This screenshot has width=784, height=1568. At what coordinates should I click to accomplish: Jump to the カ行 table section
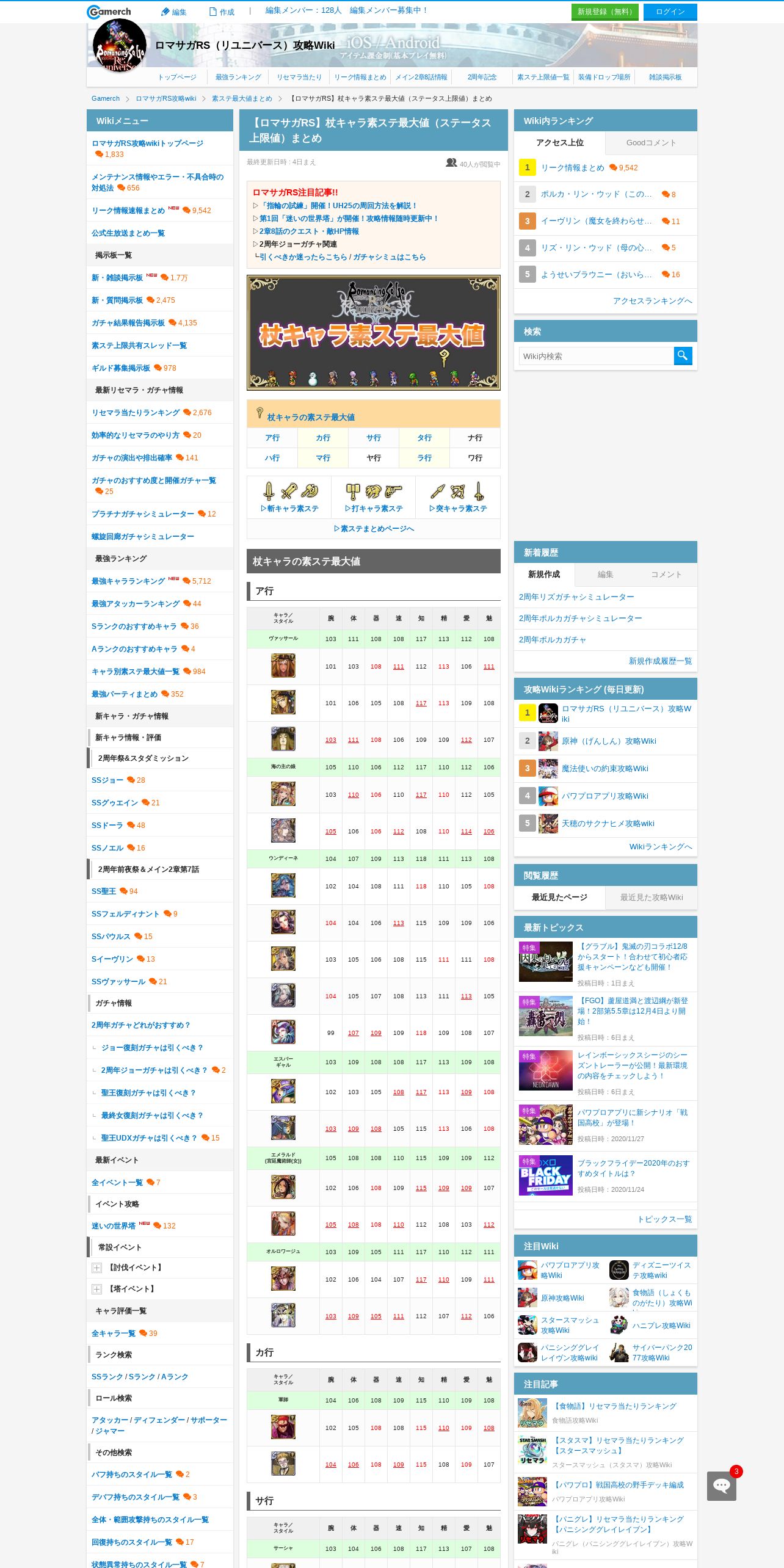pyautogui.click(x=323, y=438)
